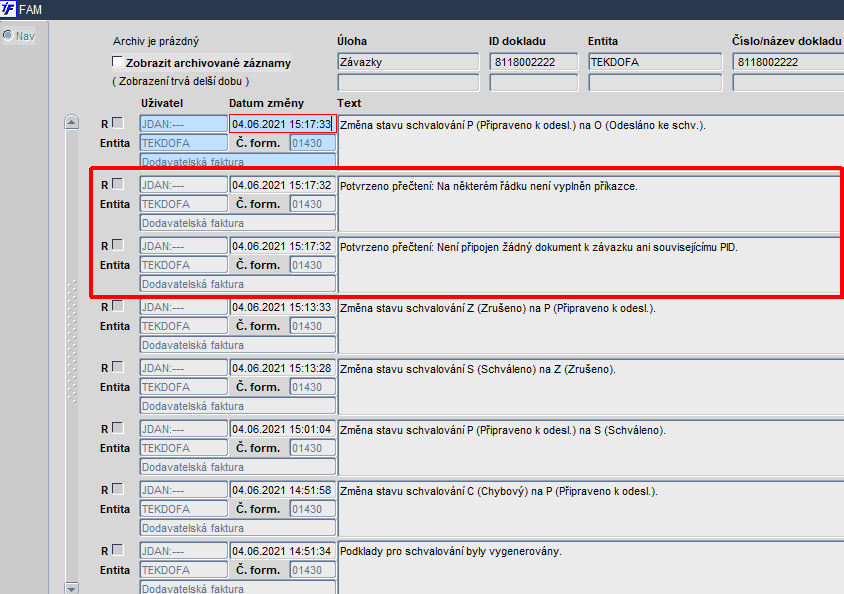Click the first 04.06.2021 15:17:32 date field
Image resolution: width=844 pixels, height=594 pixels.
point(283,185)
